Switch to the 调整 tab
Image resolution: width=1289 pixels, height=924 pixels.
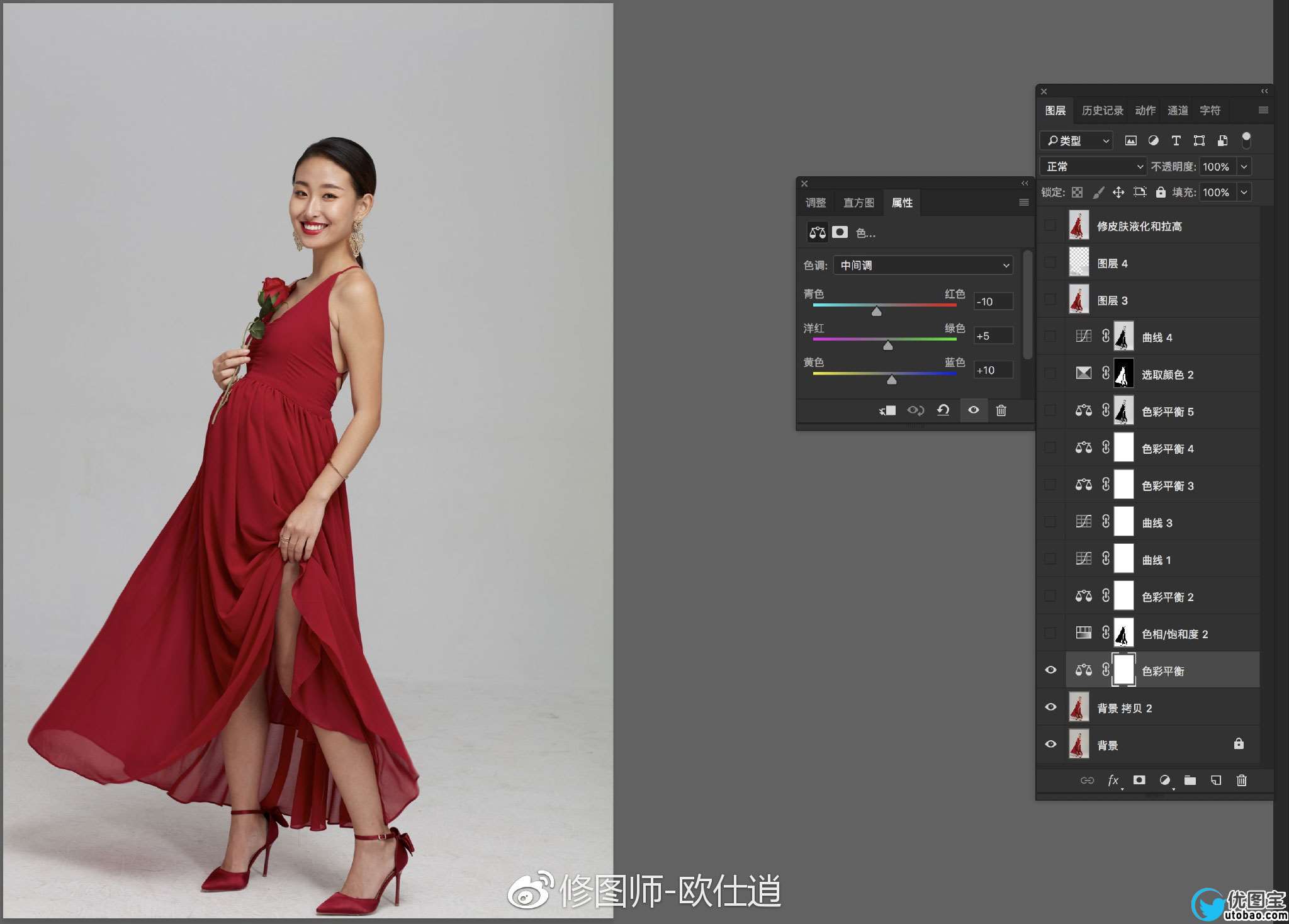(x=816, y=203)
